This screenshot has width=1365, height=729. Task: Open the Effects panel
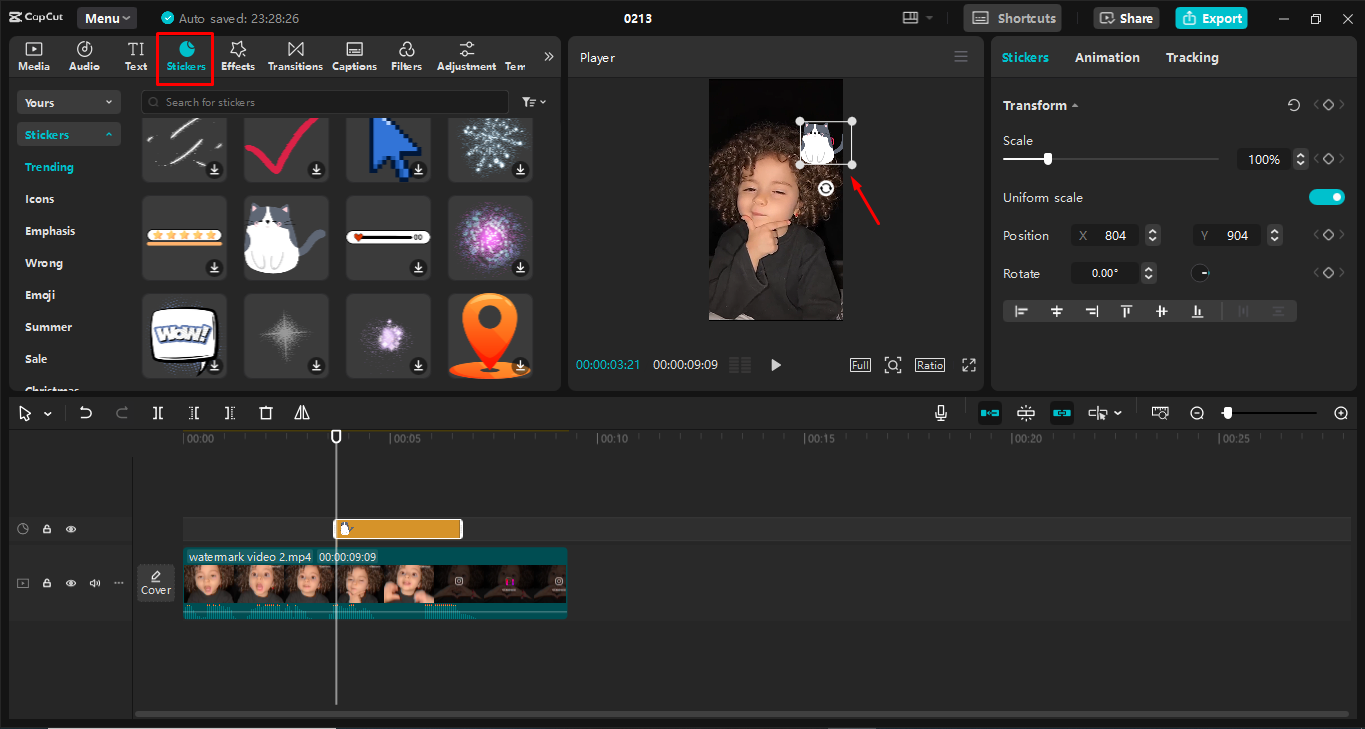click(x=237, y=56)
